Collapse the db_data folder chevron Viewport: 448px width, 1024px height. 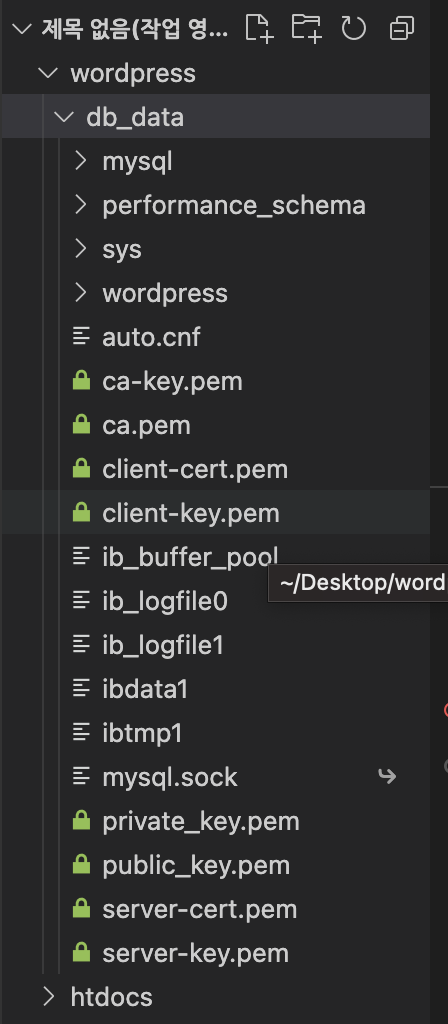(x=64, y=117)
